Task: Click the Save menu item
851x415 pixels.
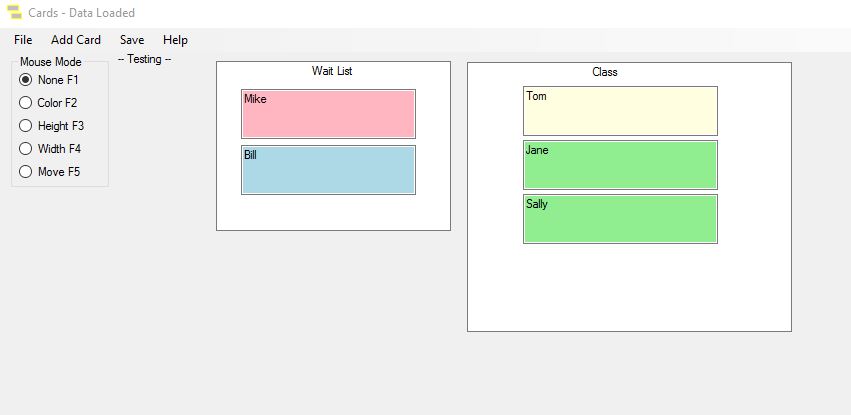Action: 132,40
